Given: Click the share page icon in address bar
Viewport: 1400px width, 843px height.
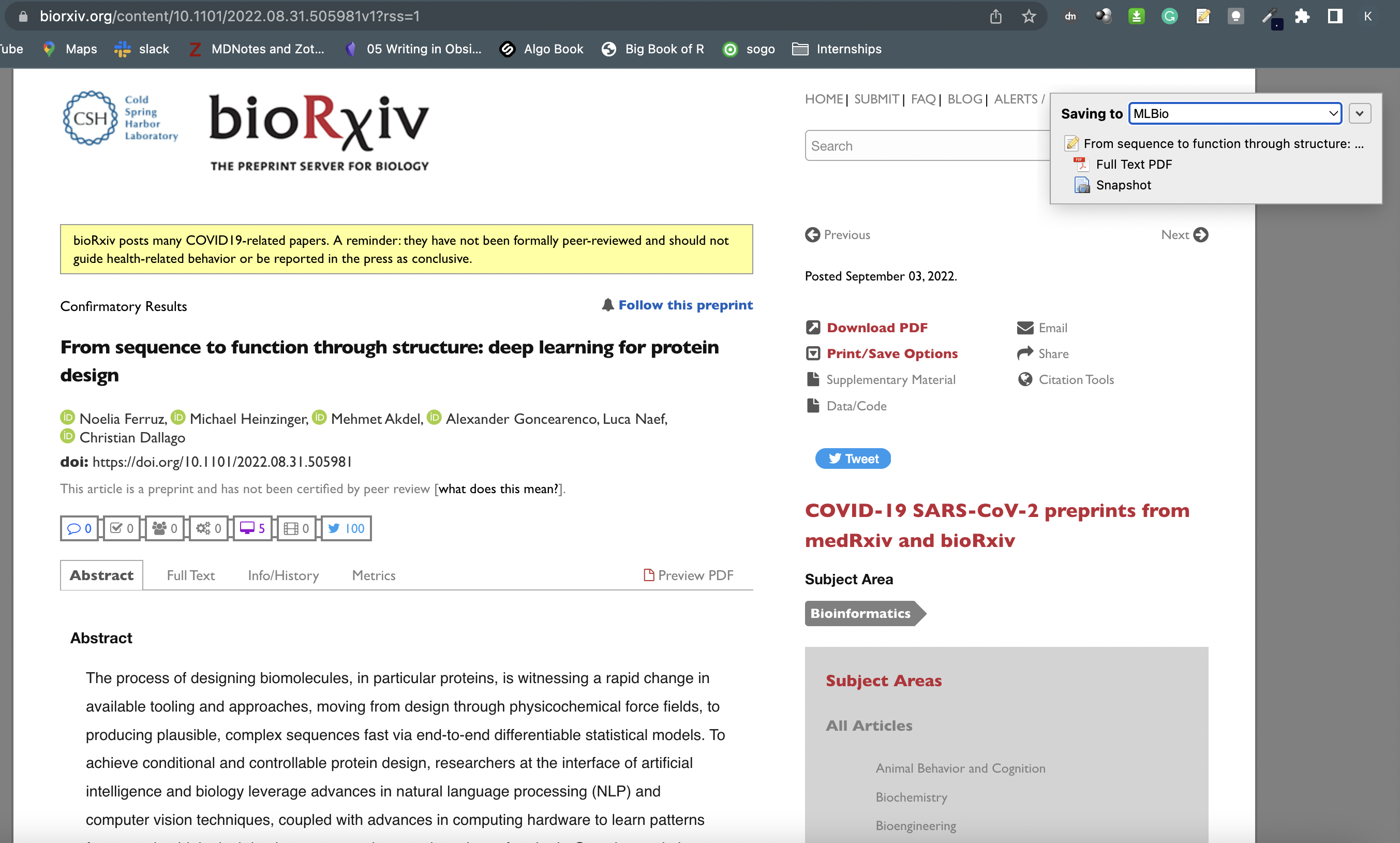Looking at the screenshot, I should point(995,17).
